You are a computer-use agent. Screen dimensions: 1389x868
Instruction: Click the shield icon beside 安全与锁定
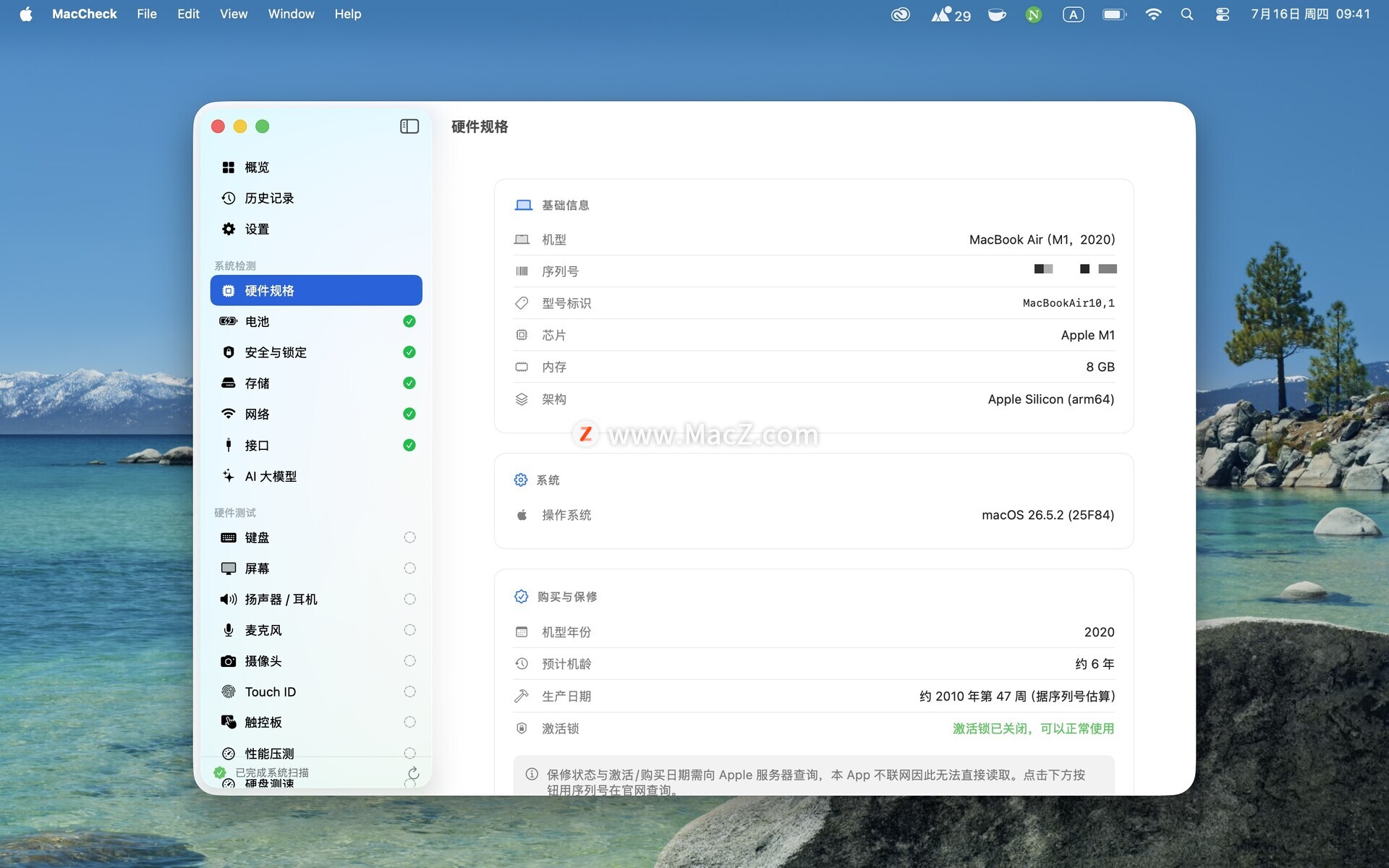(229, 352)
